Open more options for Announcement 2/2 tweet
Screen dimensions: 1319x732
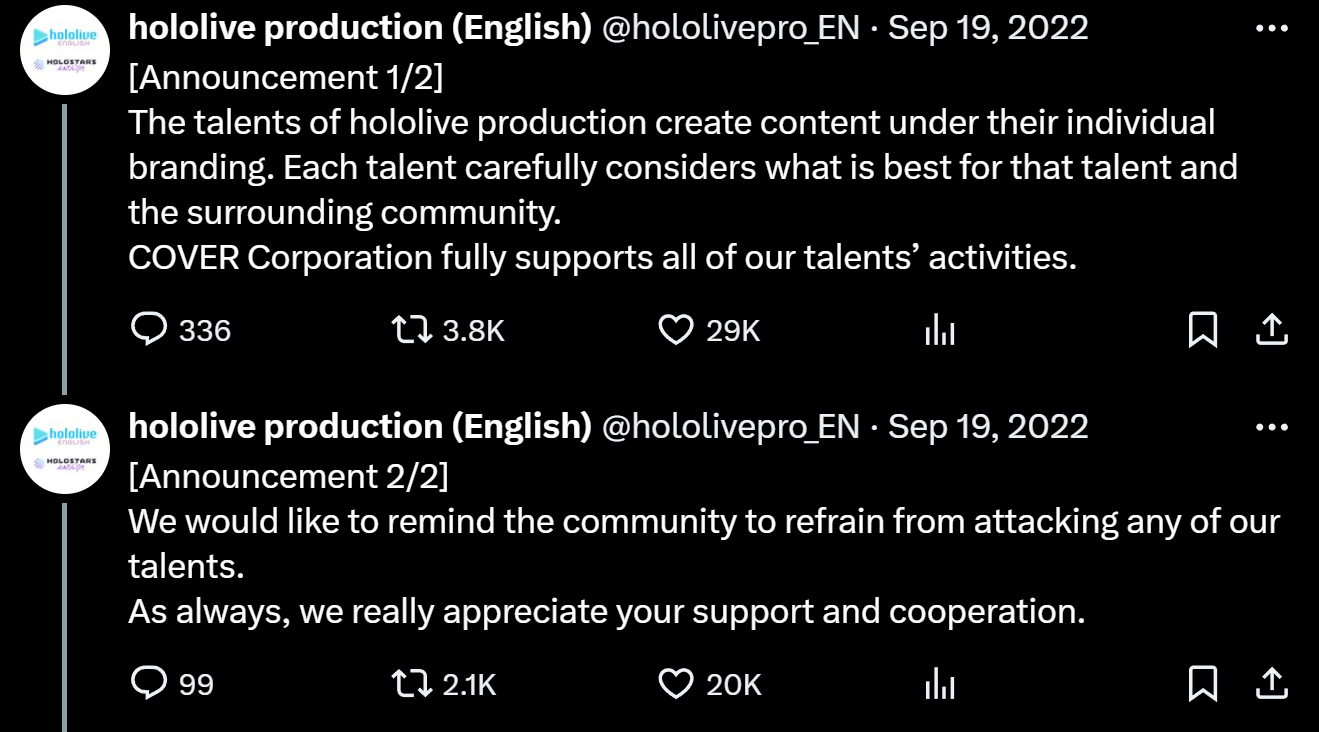pos(1271,427)
